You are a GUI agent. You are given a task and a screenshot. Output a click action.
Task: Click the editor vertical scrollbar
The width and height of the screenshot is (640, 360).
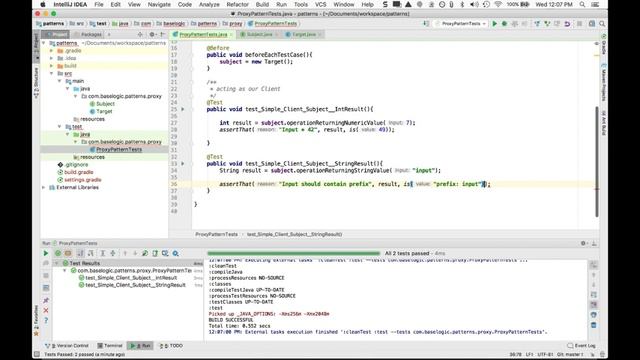tap(597, 161)
